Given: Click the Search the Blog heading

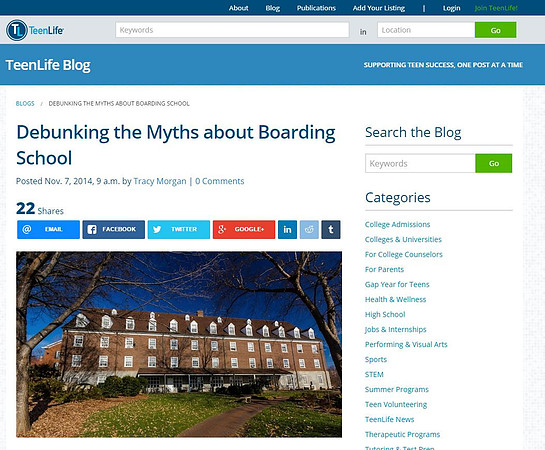Looking at the screenshot, I should (413, 132).
